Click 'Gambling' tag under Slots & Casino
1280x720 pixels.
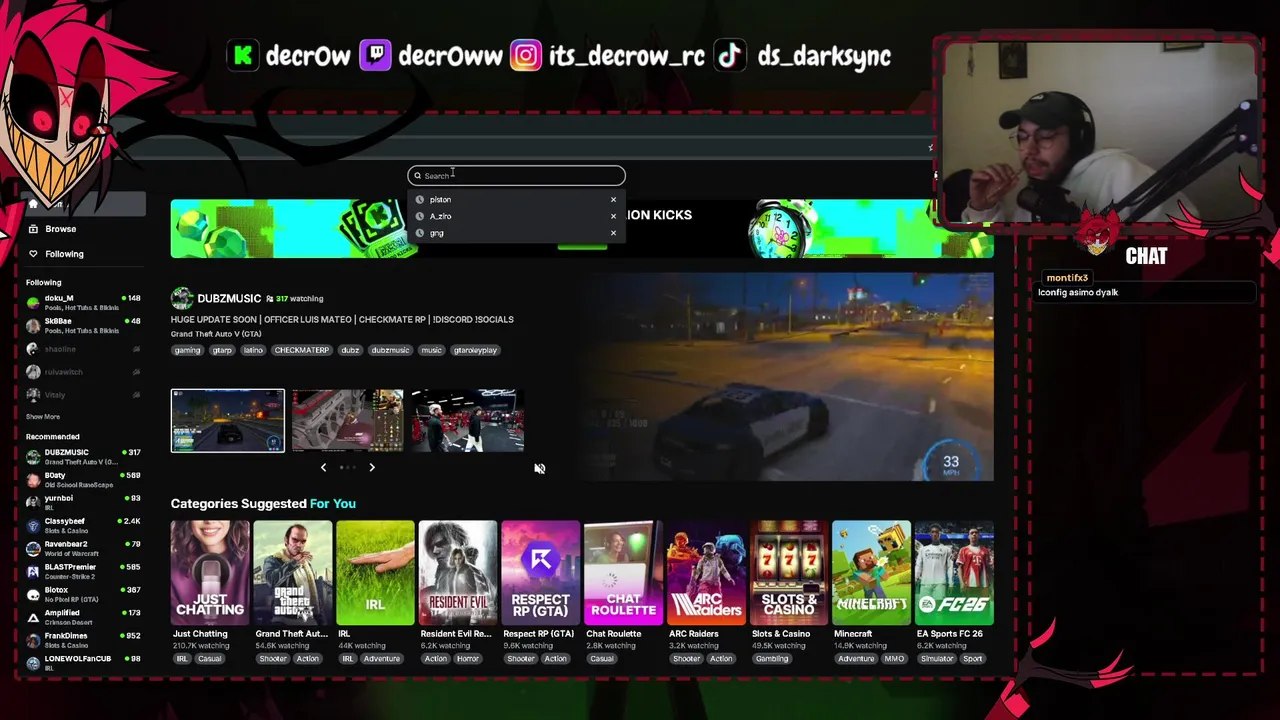pyautogui.click(x=771, y=659)
